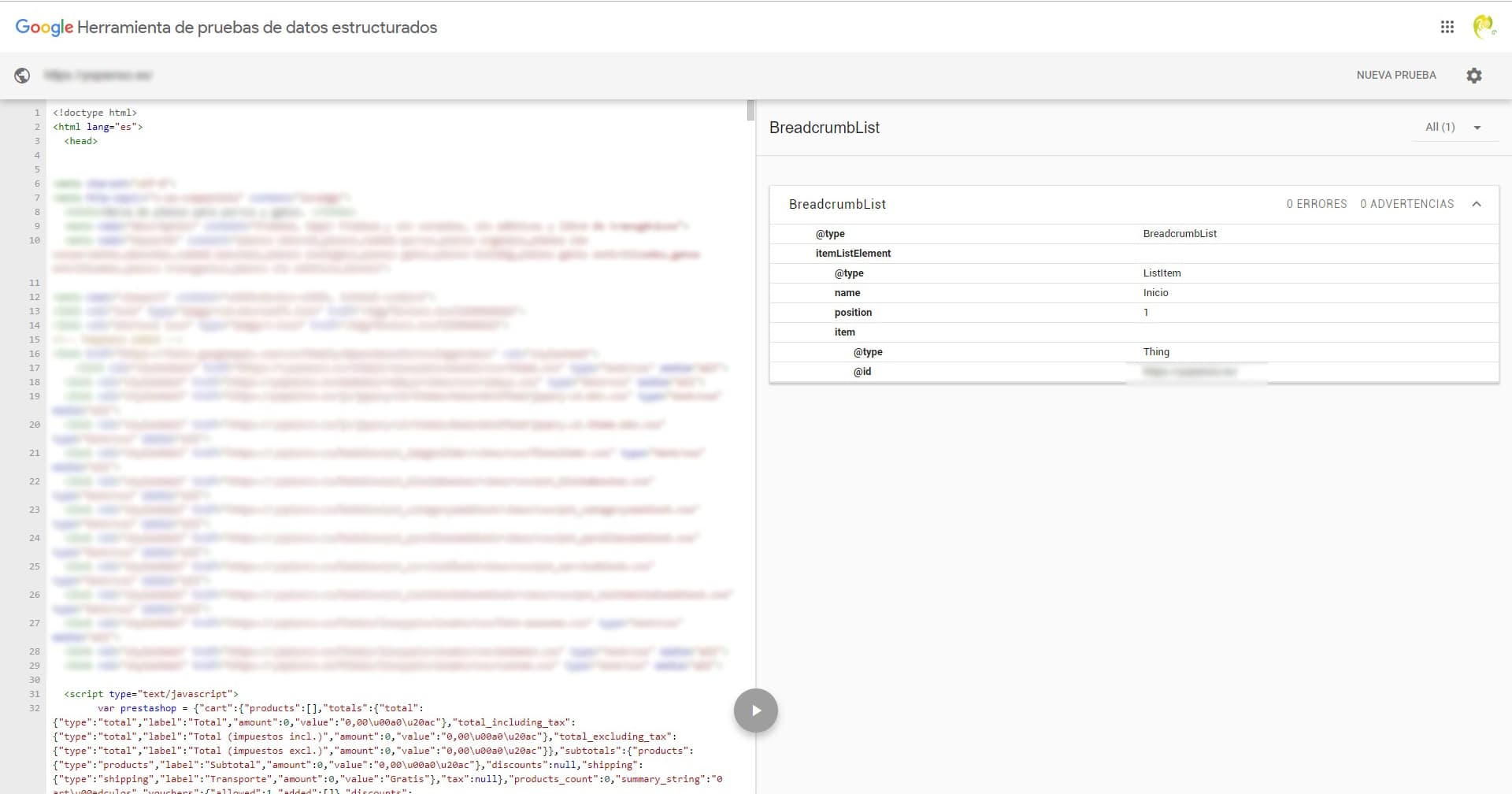This screenshot has height=794, width=1512.
Task: Select the @id row under item
Action: pyautogui.click(x=862, y=372)
